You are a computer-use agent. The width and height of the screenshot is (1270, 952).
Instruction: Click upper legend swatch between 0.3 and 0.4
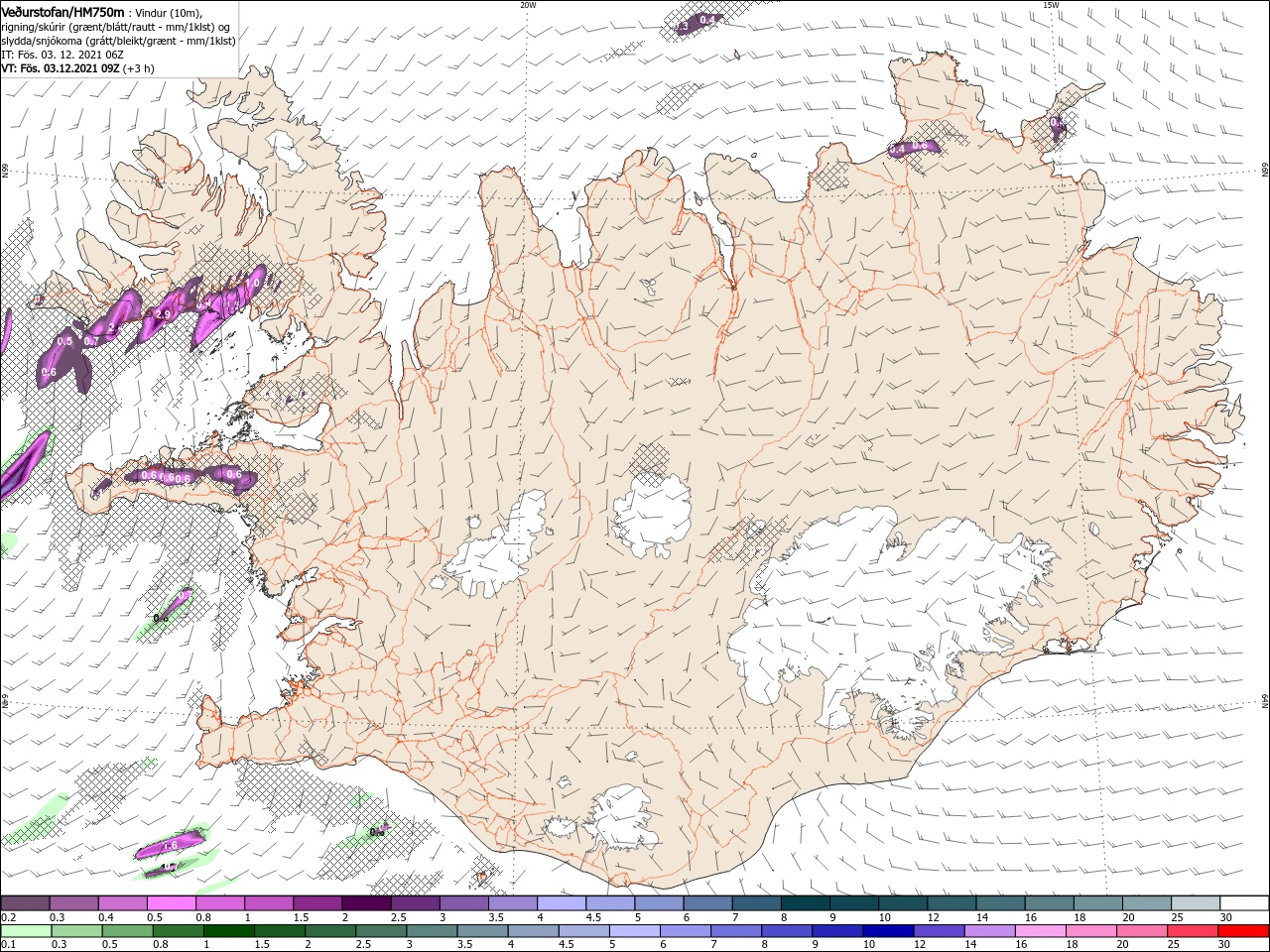click(x=74, y=902)
